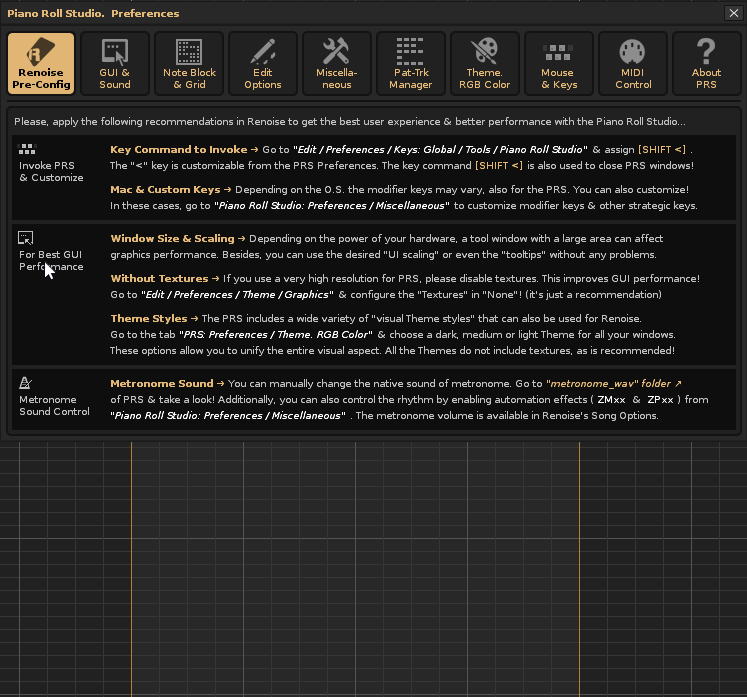Click the "Edit / Preferences / Theme / Graphics" text
This screenshot has width=747, height=697.
pyautogui.click(x=237, y=294)
